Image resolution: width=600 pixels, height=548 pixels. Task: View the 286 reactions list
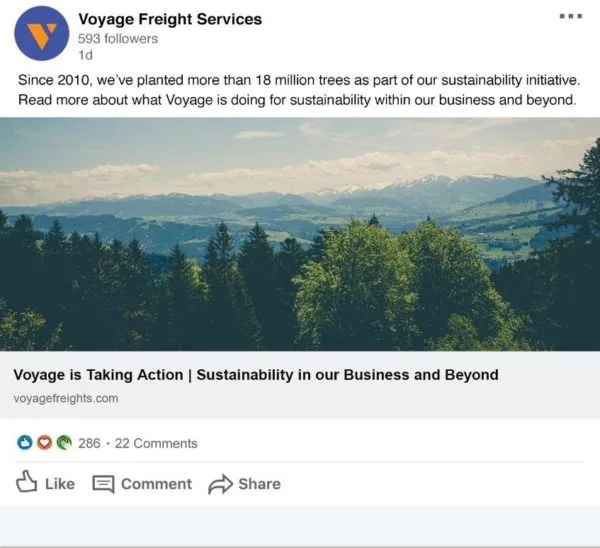(x=89, y=443)
